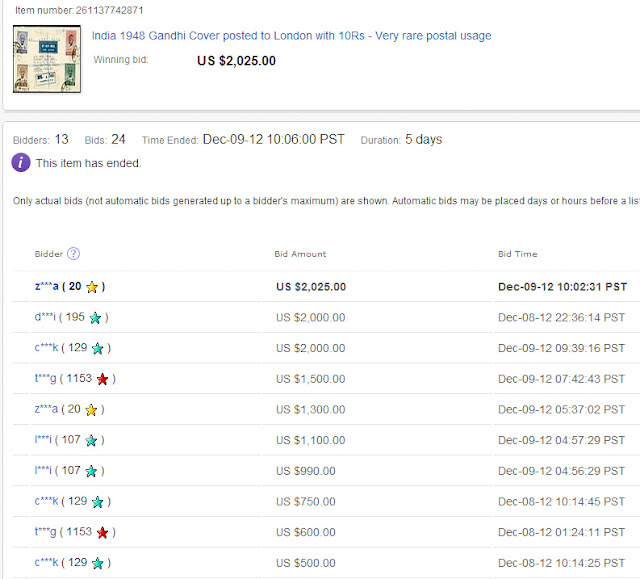Open bidder l***i on the $1,100.00 row
The width and height of the screenshot is (640, 579).
[x=43, y=440]
